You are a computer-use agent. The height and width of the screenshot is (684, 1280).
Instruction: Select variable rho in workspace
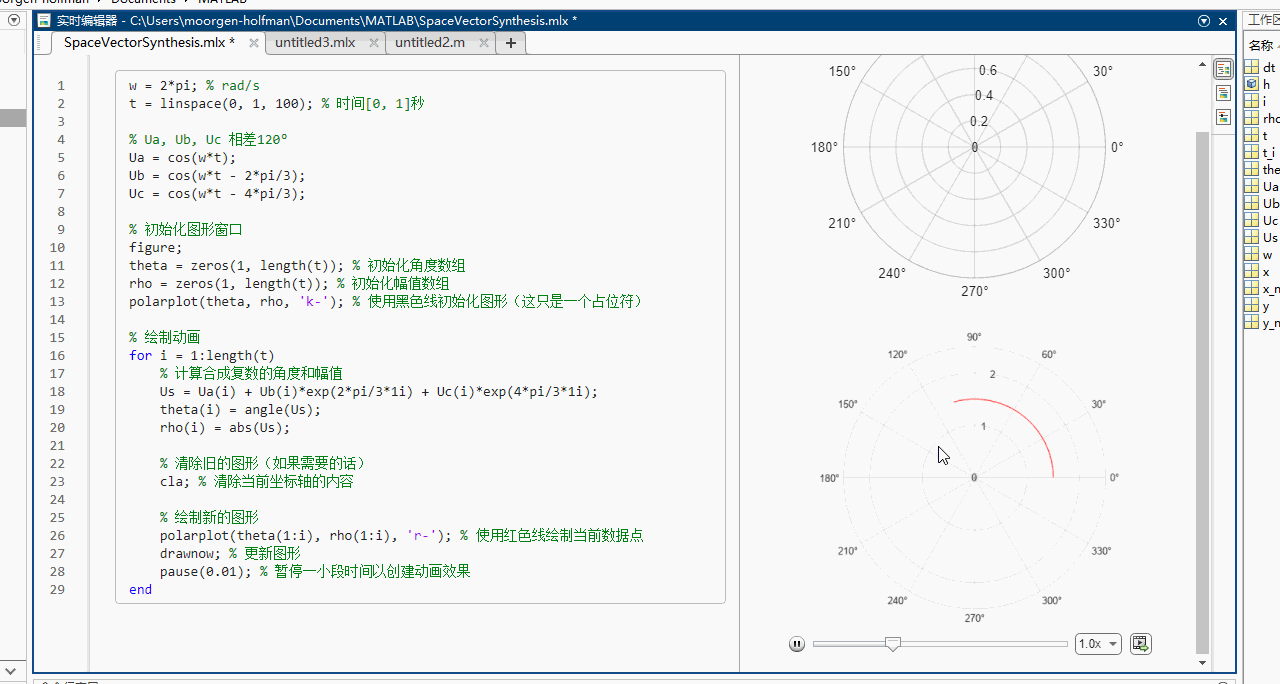point(1262,118)
